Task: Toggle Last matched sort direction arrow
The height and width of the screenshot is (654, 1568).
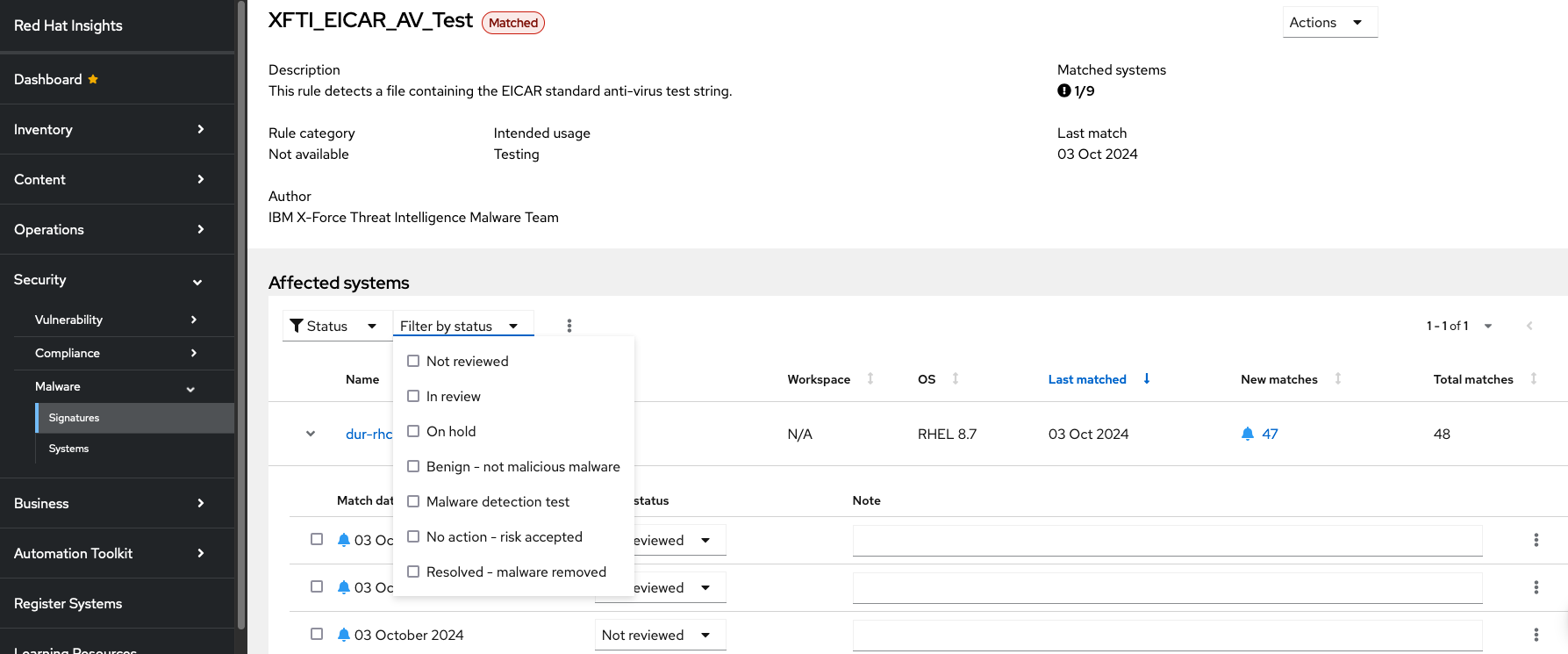Action: (x=1147, y=378)
